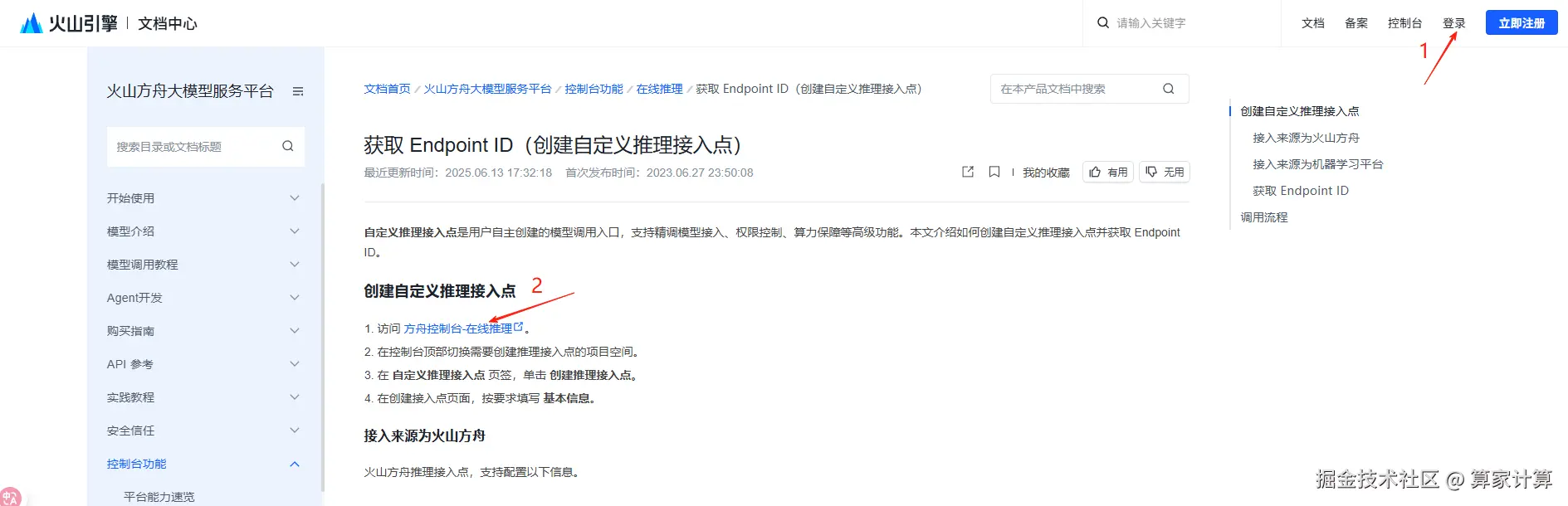Open the external link icon after 在线推理

point(519,327)
